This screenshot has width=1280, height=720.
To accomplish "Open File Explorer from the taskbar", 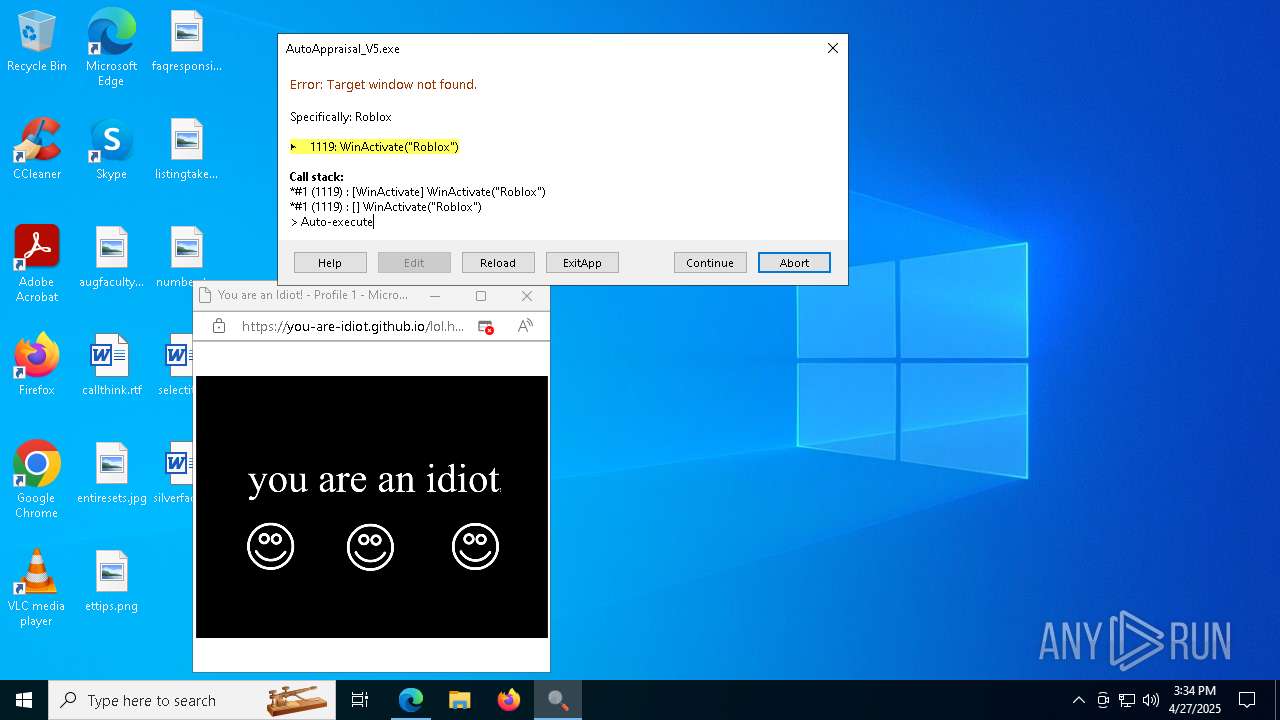I will [459, 700].
